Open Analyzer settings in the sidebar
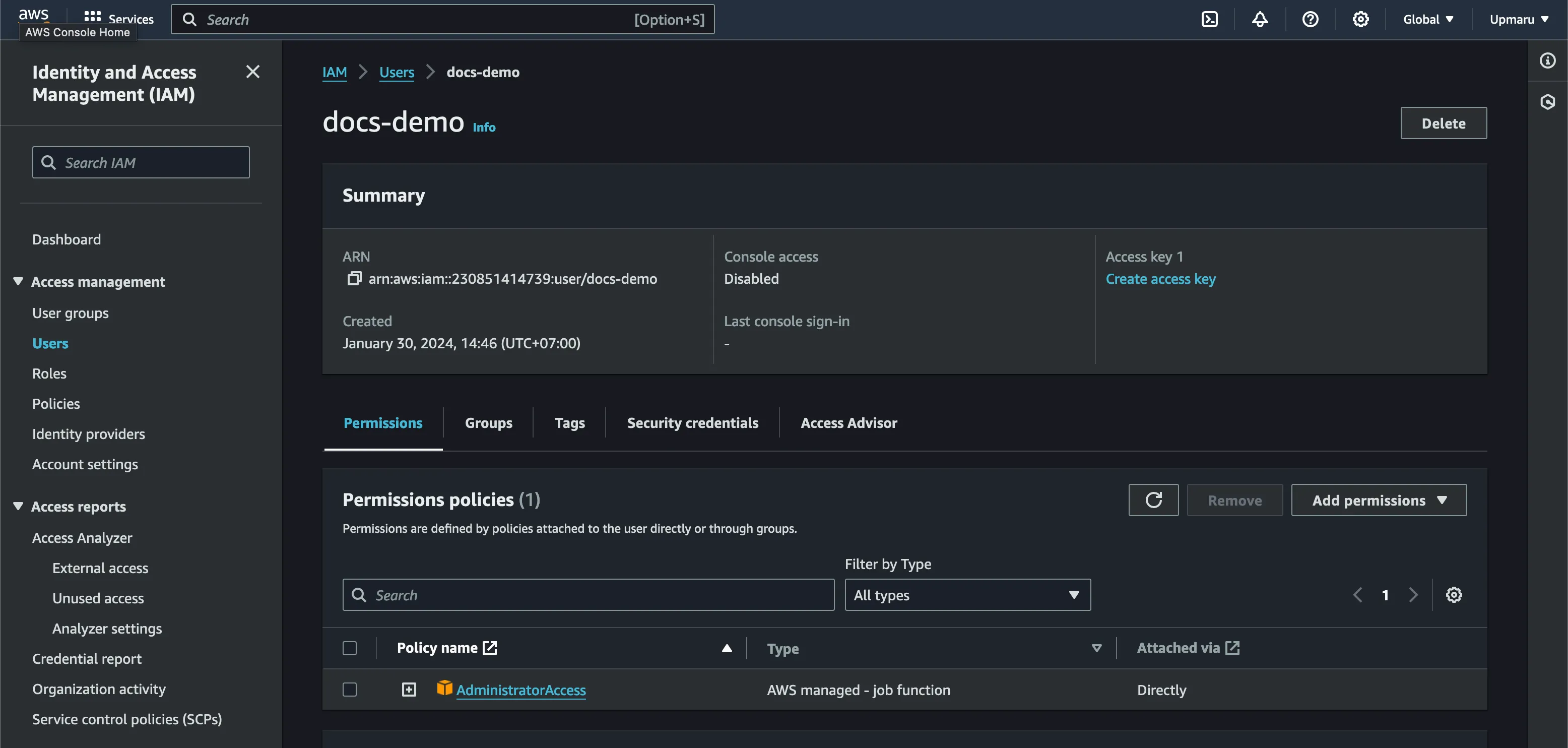1568x748 pixels. (x=107, y=628)
